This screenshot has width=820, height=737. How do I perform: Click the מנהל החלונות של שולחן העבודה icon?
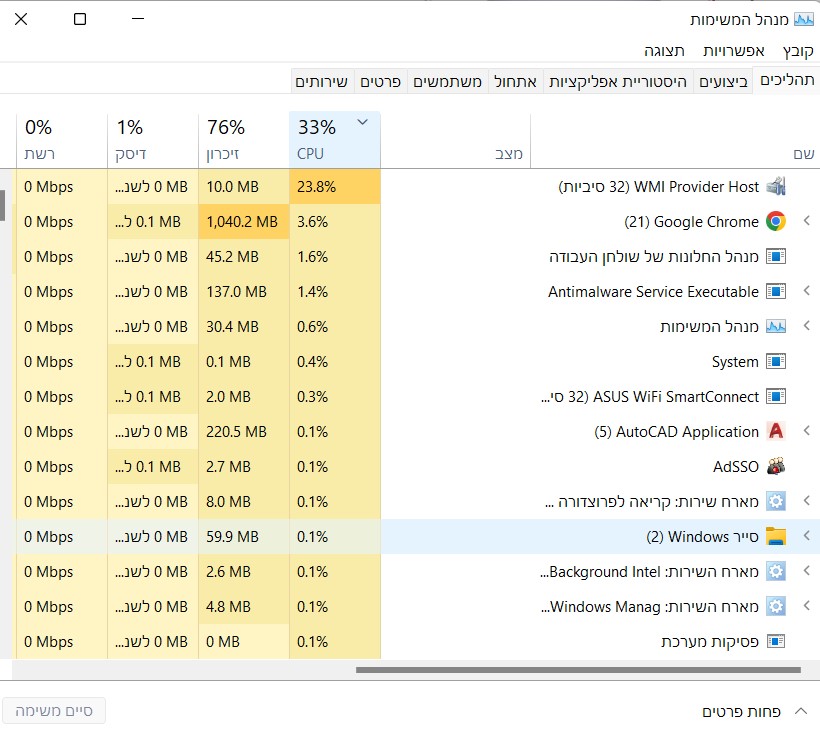tap(776, 256)
